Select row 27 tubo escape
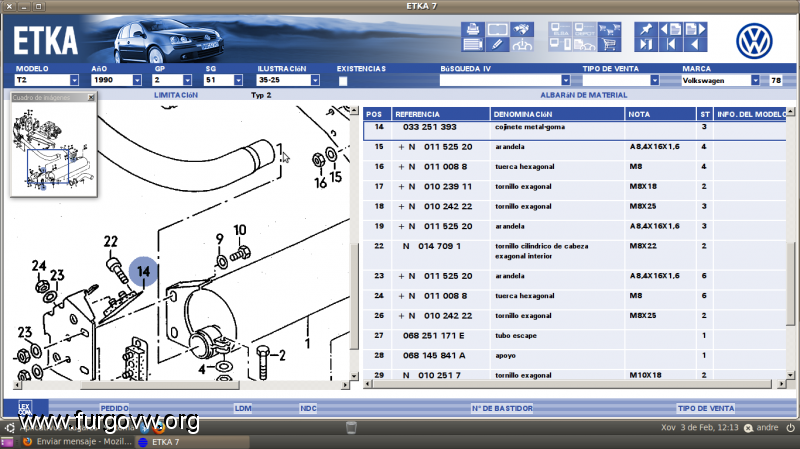This screenshot has width=800, height=449. click(x=574, y=336)
